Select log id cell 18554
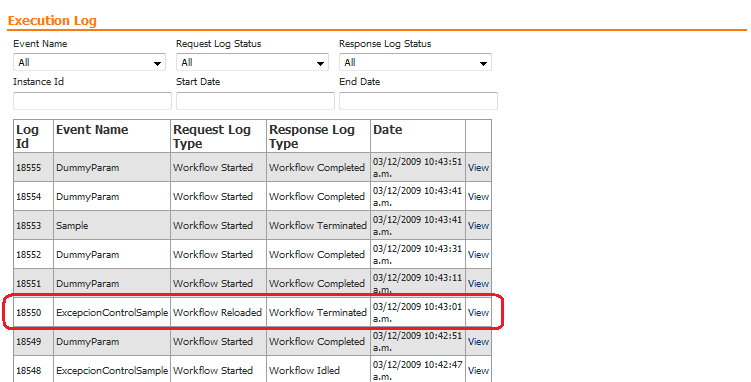751x382 pixels. 33,197
